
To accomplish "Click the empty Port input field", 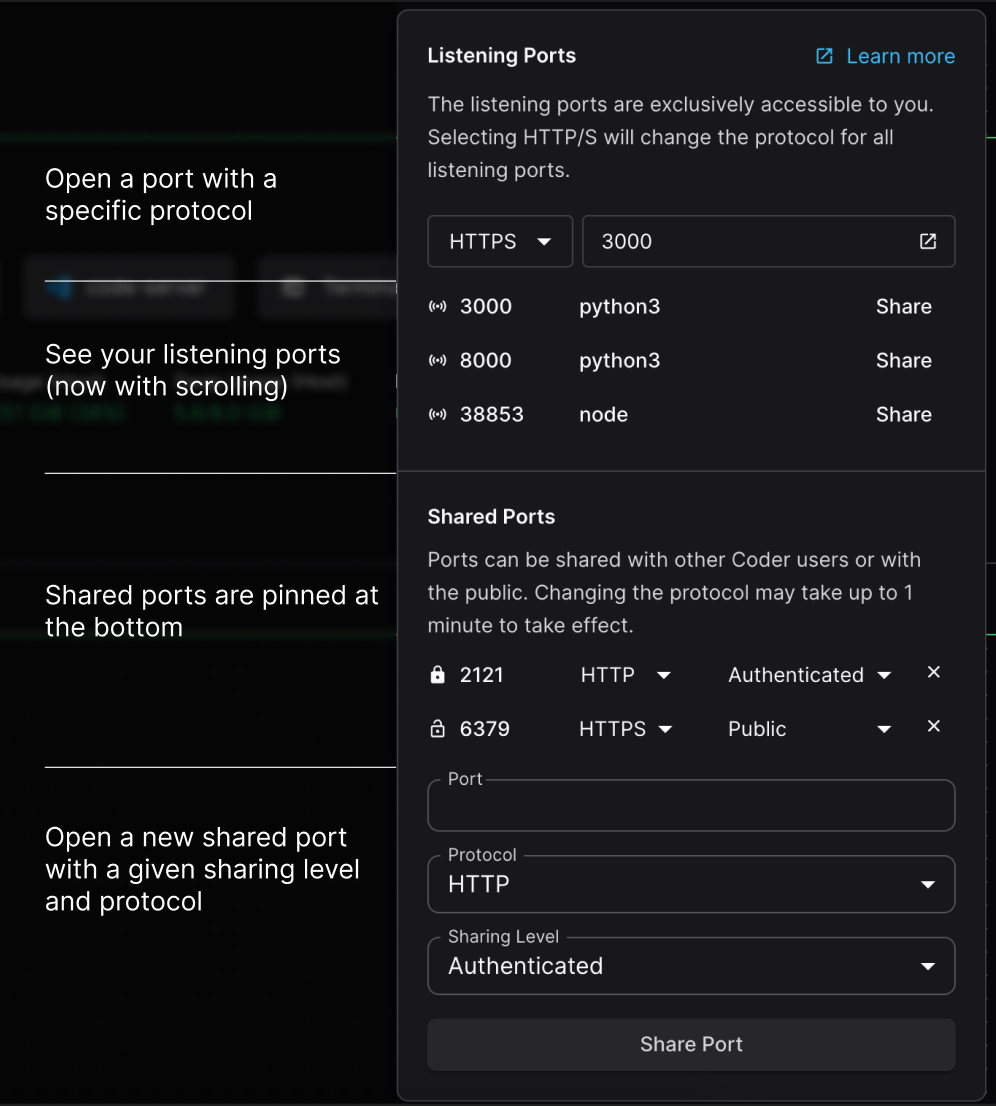I will pos(691,805).
